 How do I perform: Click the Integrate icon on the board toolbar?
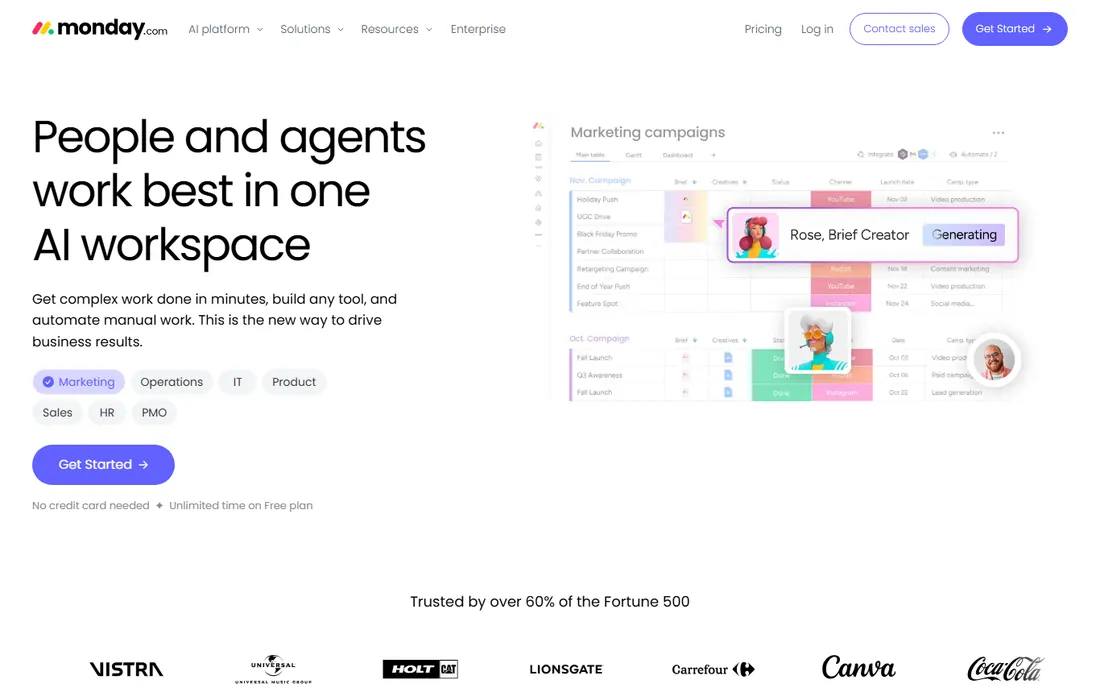click(x=861, y=154)
